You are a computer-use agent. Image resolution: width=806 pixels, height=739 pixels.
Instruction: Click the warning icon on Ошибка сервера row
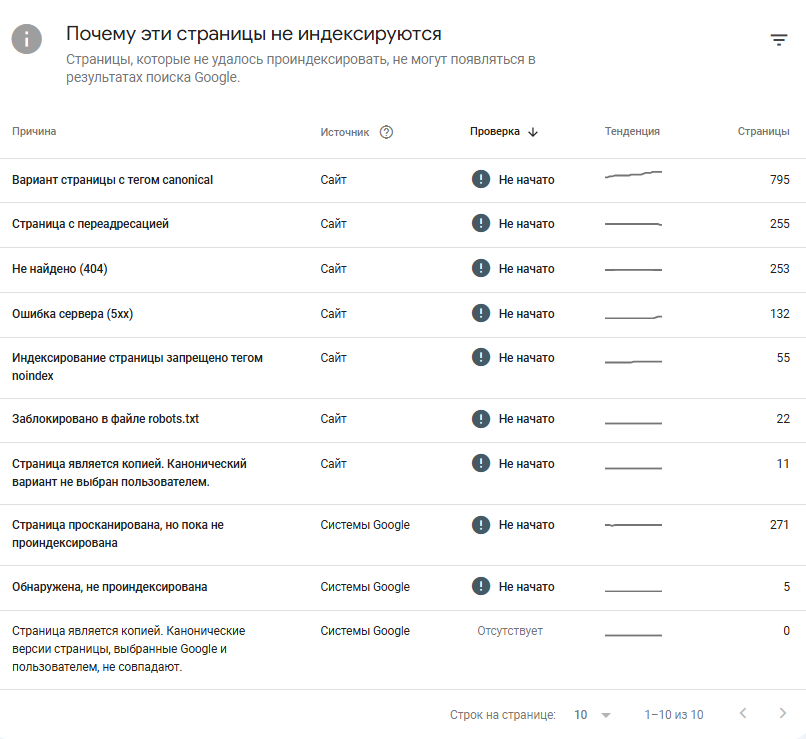tap(480, 313)
